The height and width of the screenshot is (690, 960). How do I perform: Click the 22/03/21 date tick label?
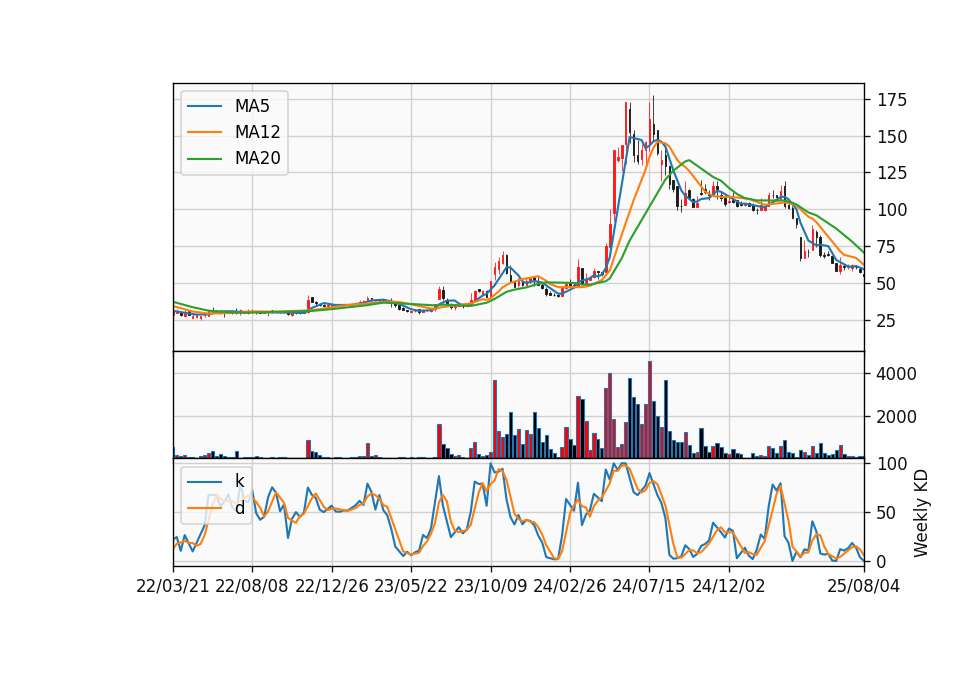click(x=173, y=586)
